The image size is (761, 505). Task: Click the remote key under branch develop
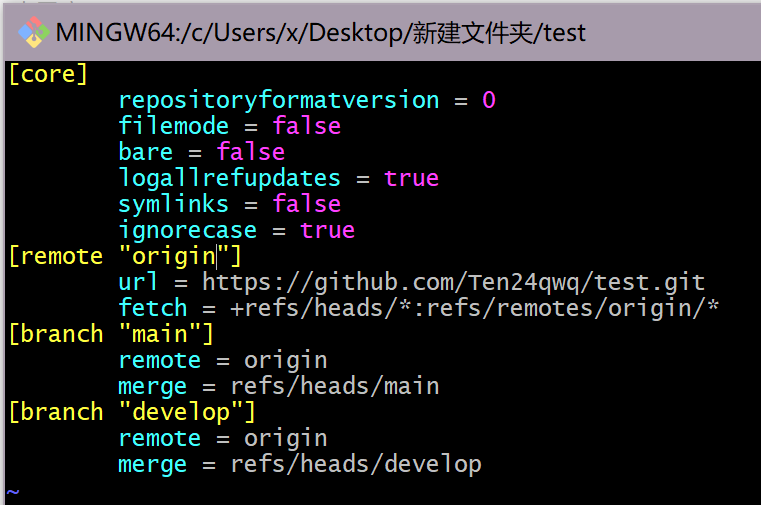pos(160,439)
